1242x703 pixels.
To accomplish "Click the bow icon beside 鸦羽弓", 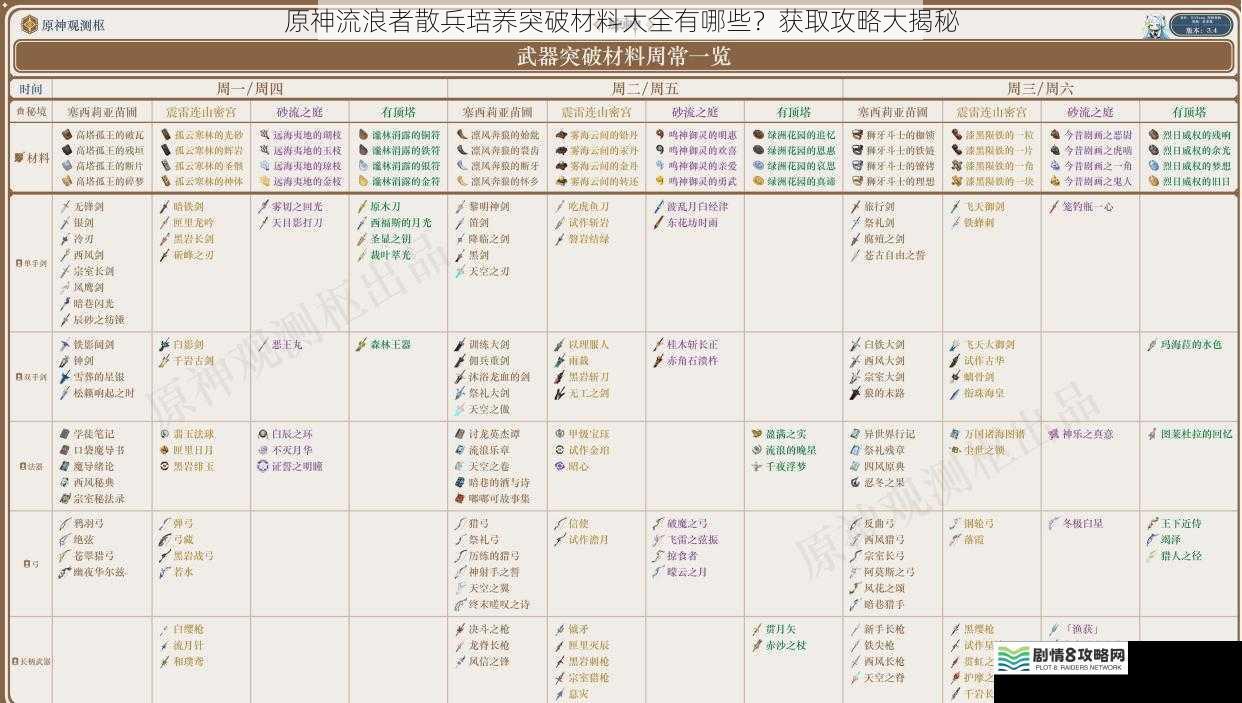I will click(65, 523).
